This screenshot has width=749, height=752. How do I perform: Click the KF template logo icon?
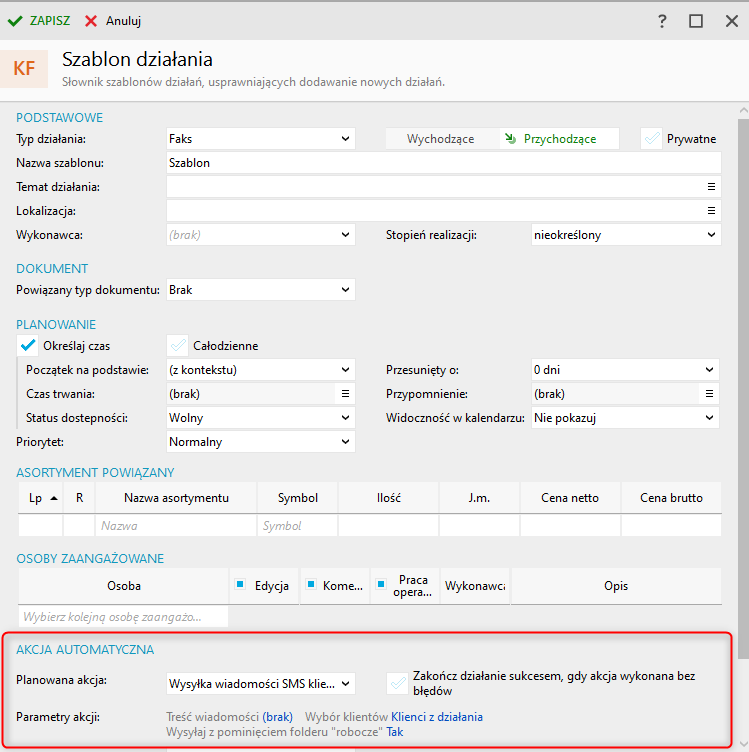pos(24,68)
